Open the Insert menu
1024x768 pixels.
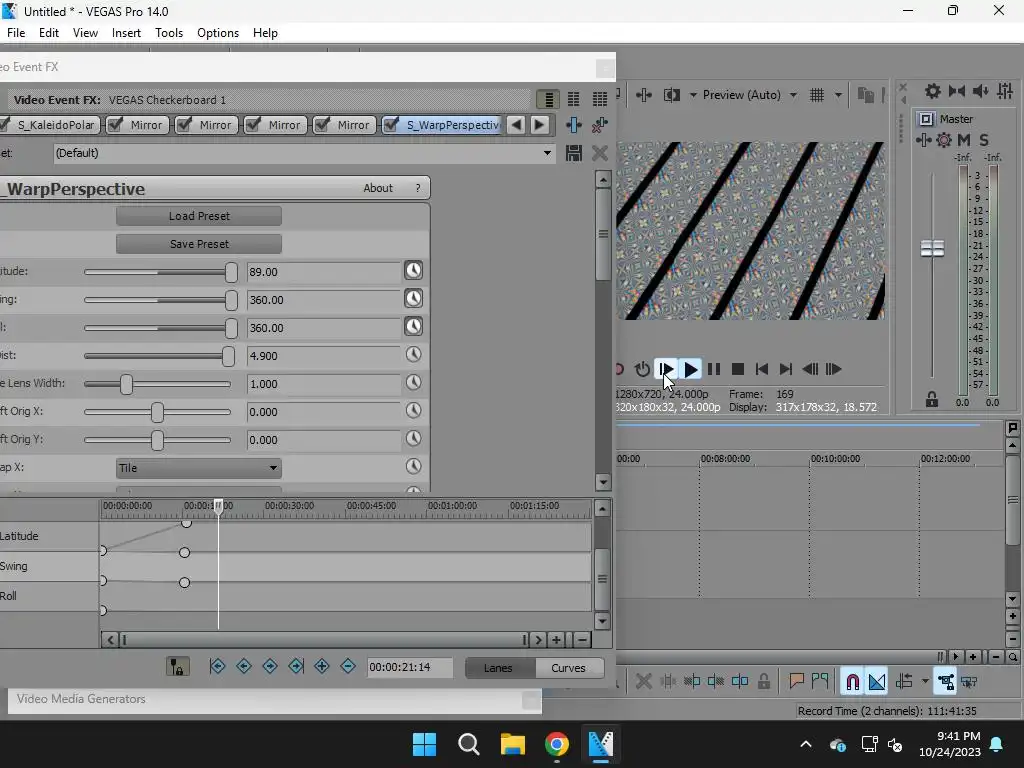[x=126, y=33]
